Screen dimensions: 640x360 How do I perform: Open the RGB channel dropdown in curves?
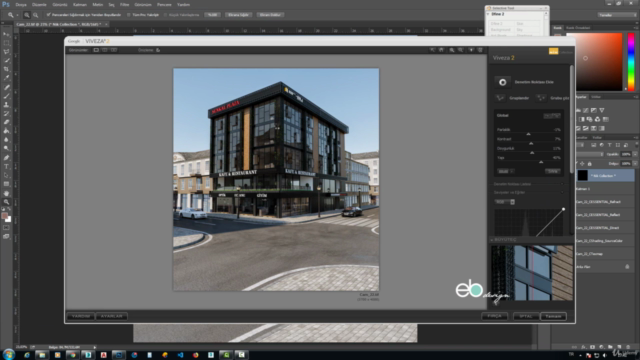pos(504,202)
